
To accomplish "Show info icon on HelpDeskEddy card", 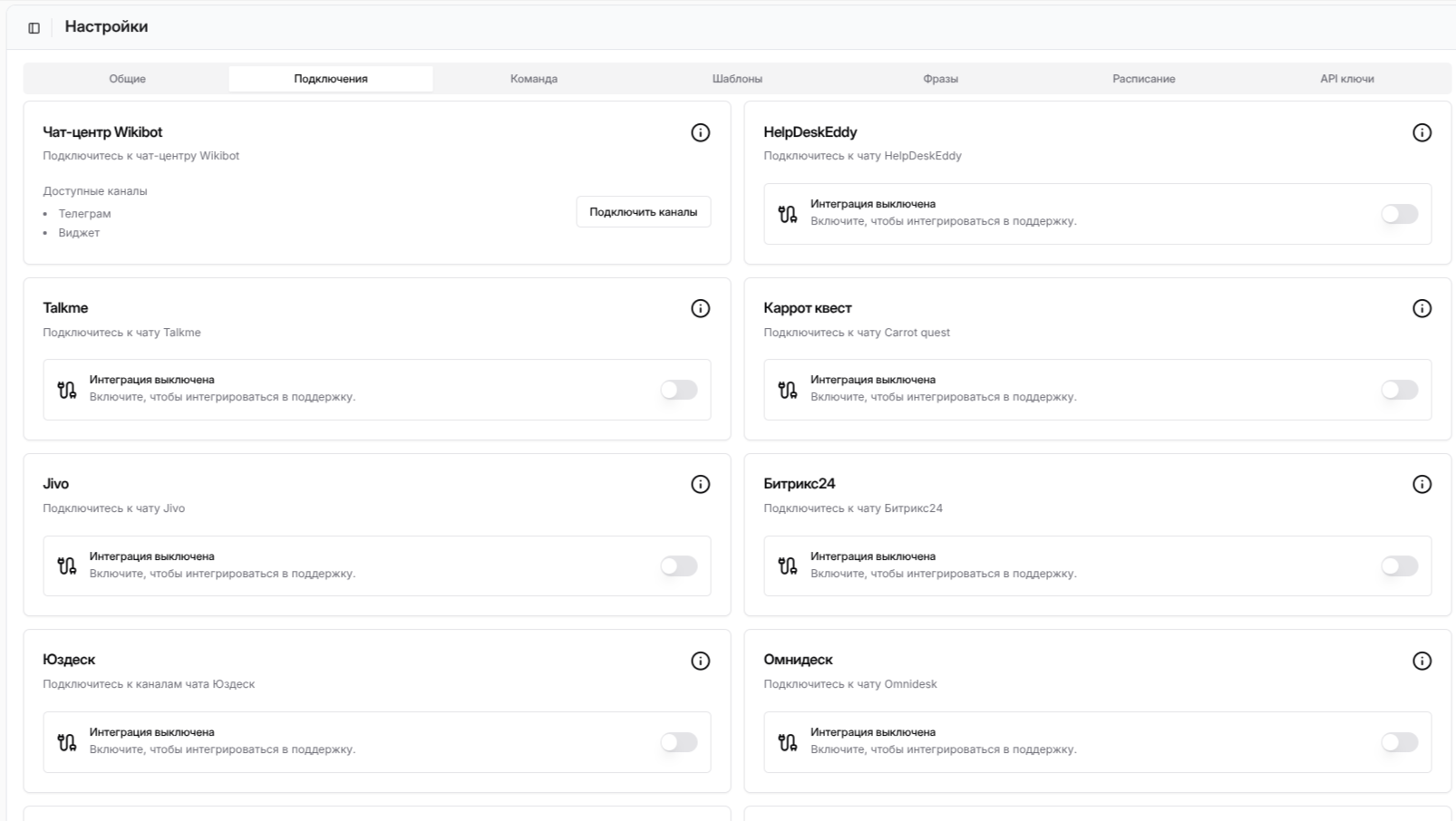I will click(x=1422, y=132).
